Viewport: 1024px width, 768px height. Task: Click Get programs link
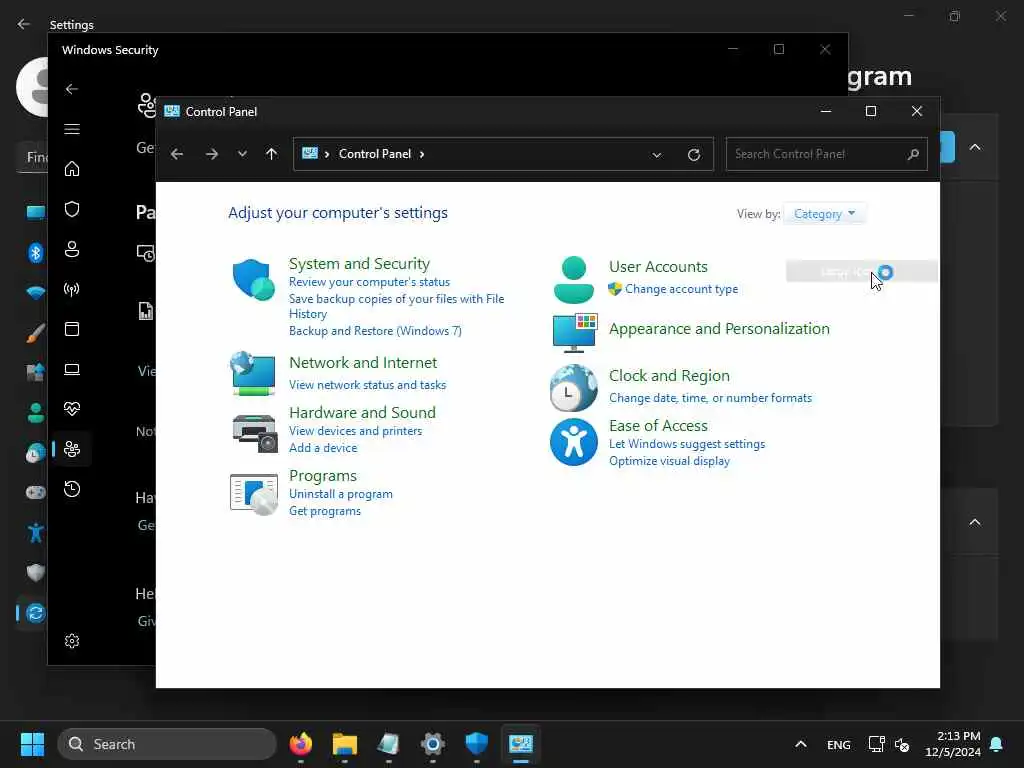tap(325, 511)
